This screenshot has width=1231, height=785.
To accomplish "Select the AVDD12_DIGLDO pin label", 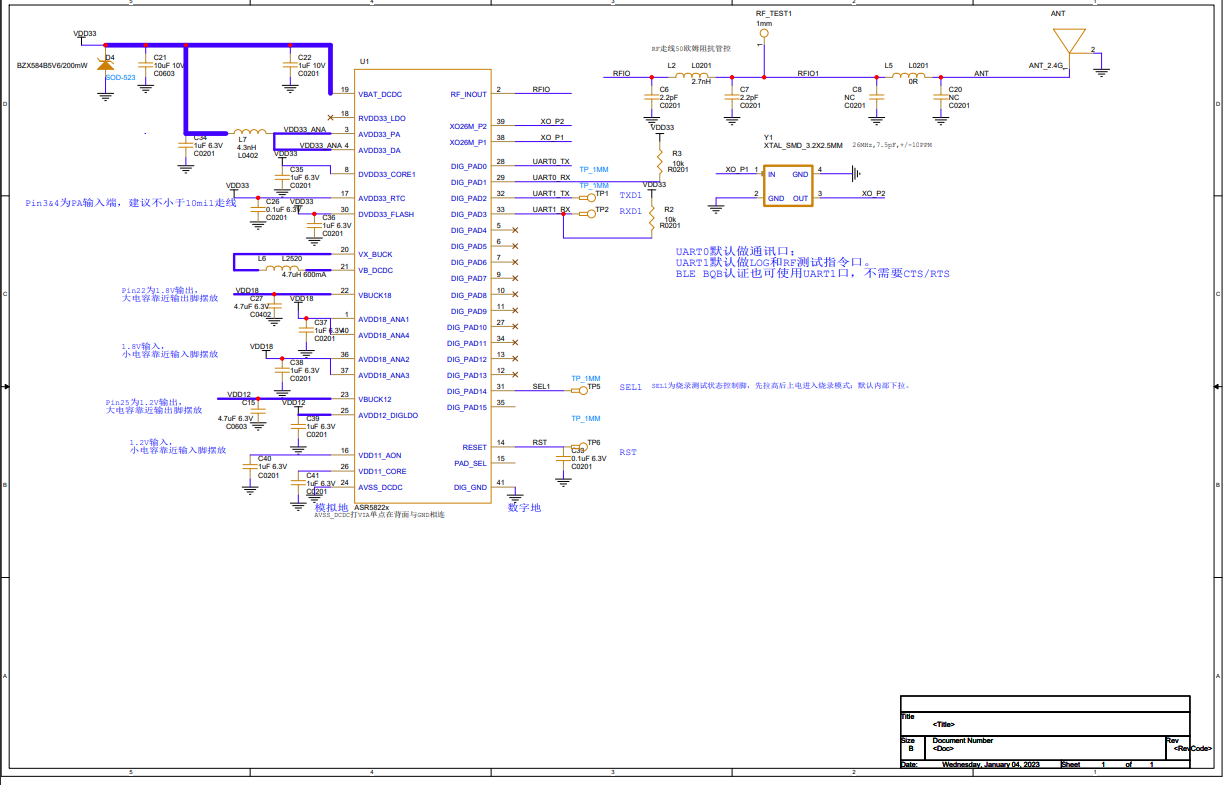I will point(388,415).
